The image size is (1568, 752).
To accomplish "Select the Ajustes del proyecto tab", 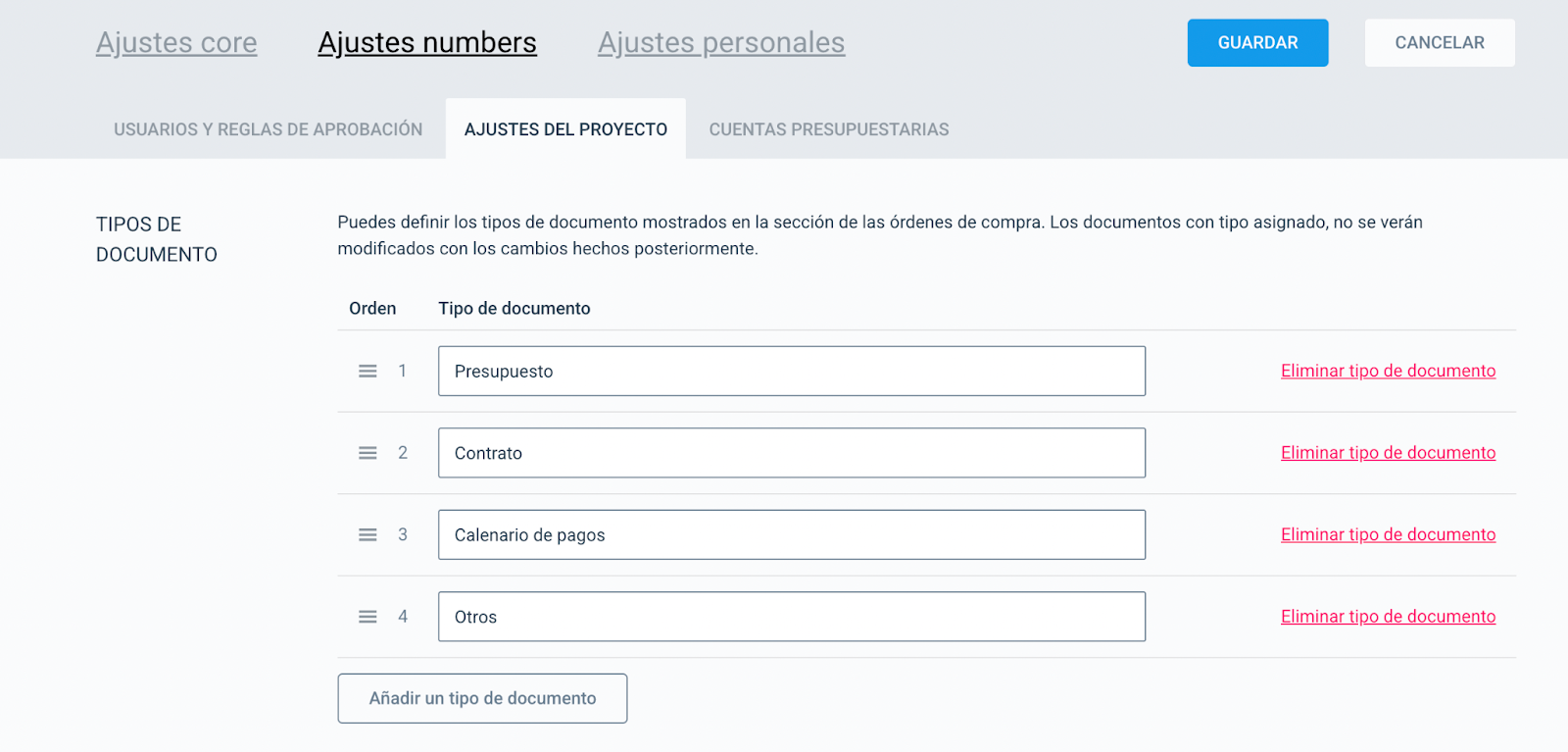I will 565,129.
